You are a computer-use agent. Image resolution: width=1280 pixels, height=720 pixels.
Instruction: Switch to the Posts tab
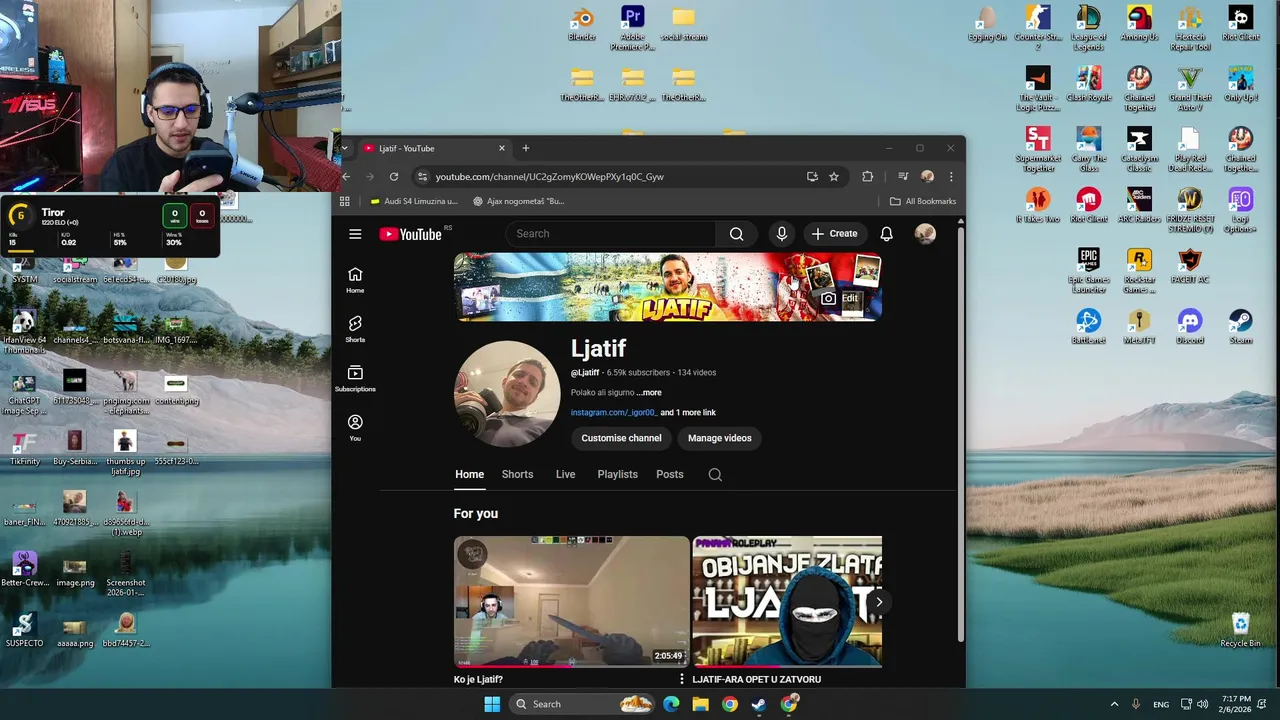tap(670, 475)
